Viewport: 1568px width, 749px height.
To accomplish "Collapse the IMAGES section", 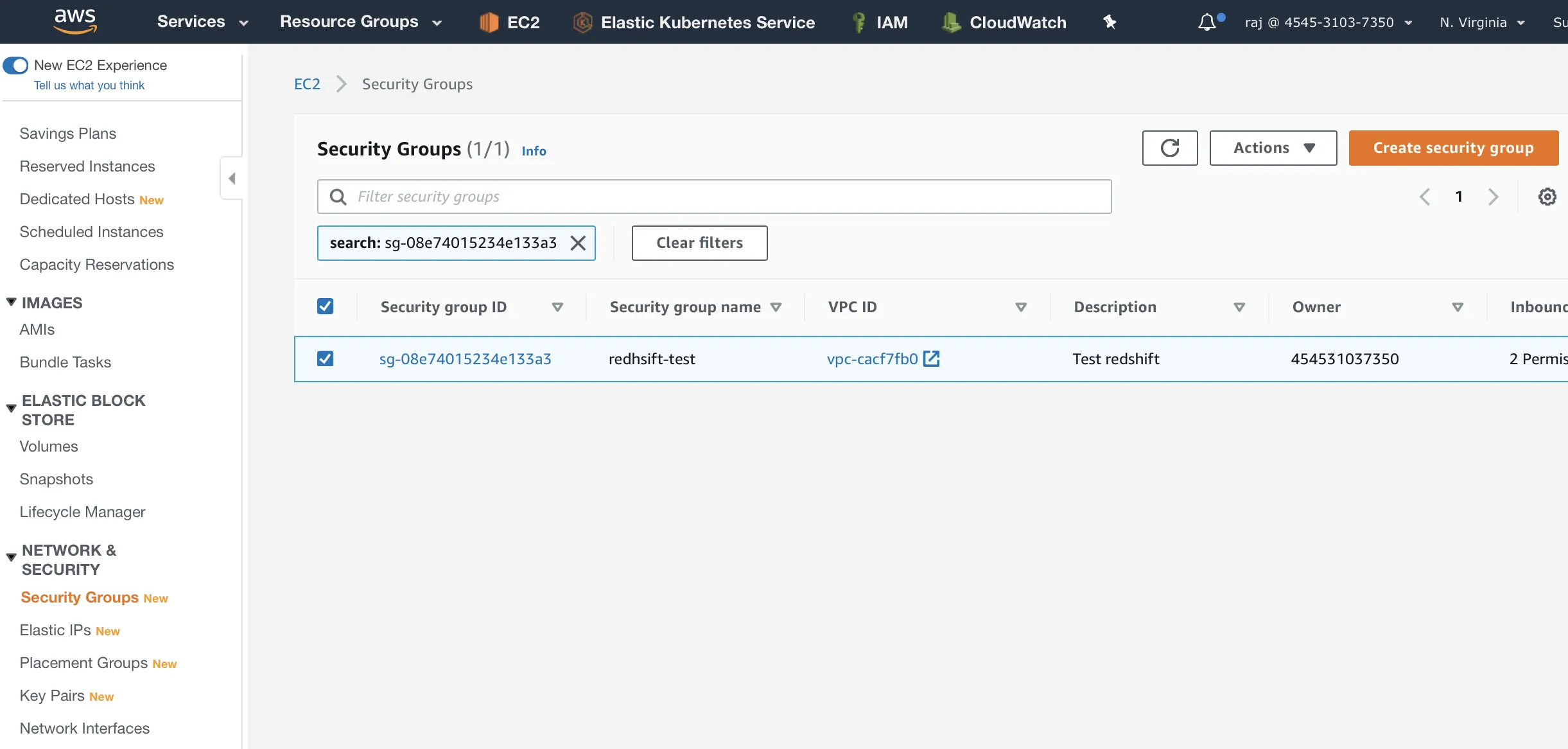I will [x=11, y=302].
